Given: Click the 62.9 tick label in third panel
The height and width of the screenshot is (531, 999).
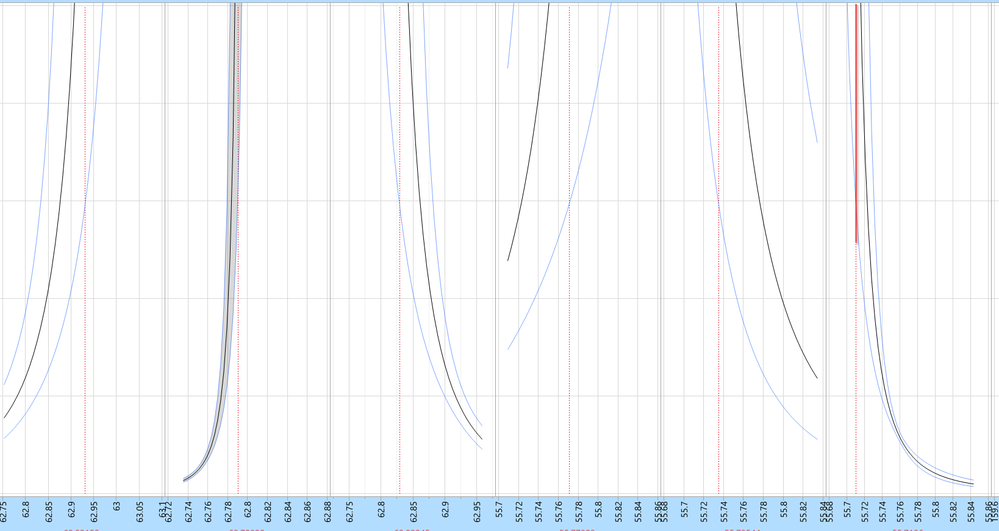Looking at the screenshot, I should point(445,508).
